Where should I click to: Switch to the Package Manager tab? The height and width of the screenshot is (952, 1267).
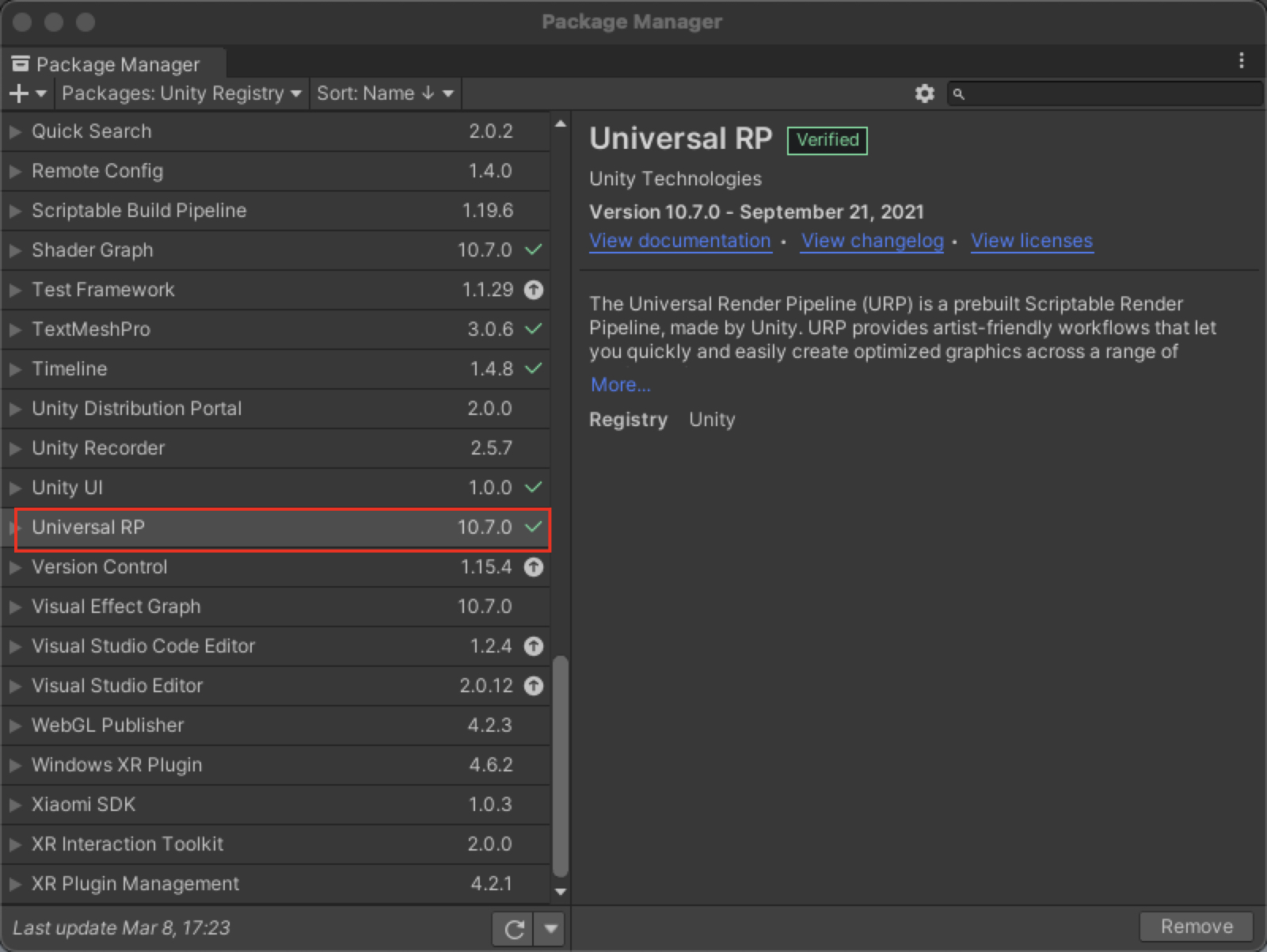click(x=113, y=63)
